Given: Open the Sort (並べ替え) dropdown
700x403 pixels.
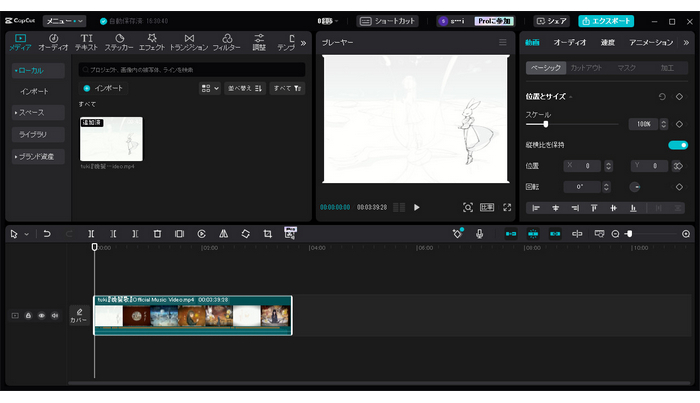Looking at the screenshot, I should point(245,88).
